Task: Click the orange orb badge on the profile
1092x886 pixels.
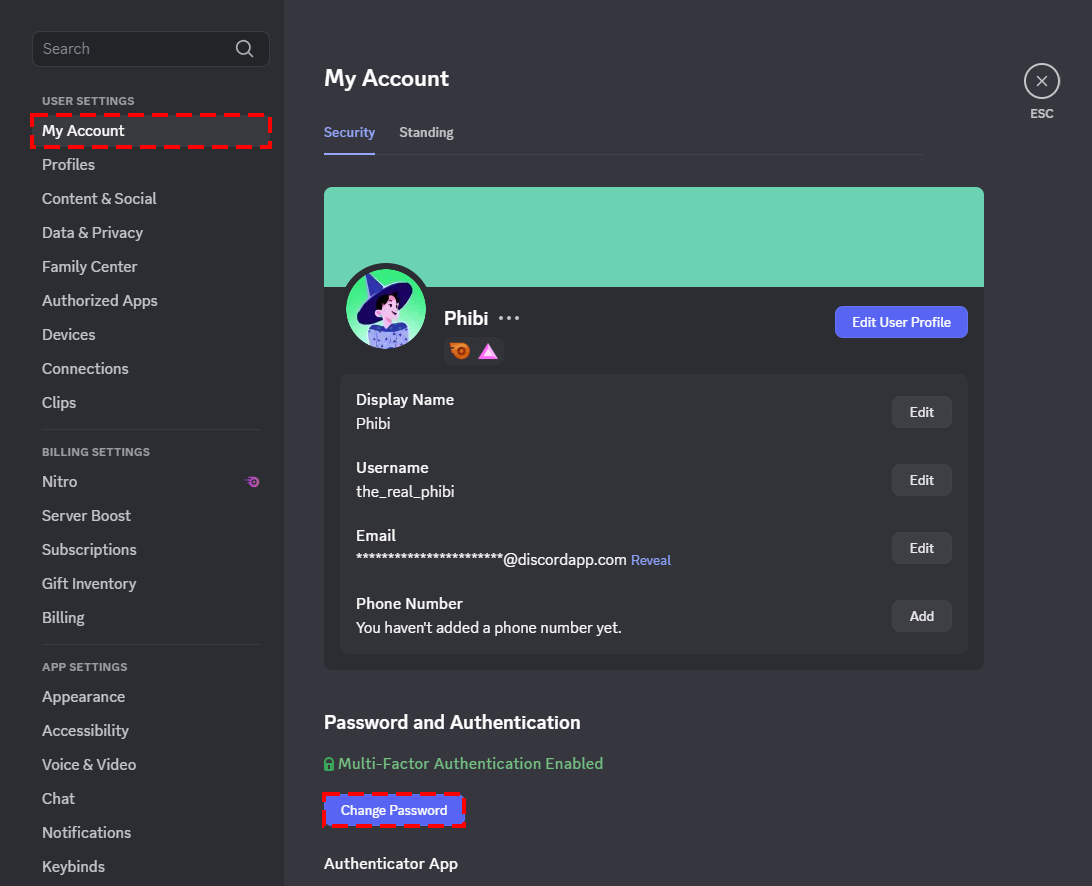Action: [459, 351]
